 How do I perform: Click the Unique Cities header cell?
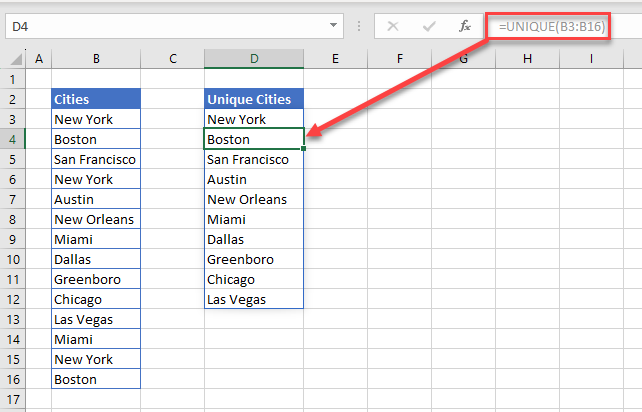254,99
